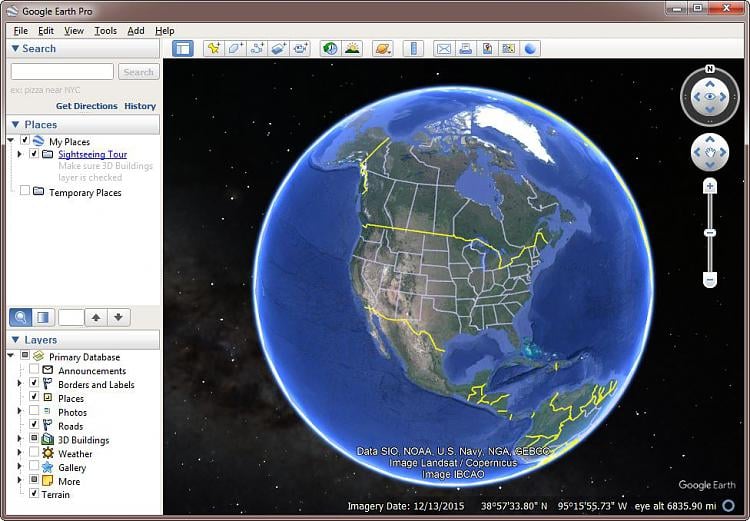Screen dimensions: 750x521
Task: Click the Email envelope toolbar icon
Action: (x=444, y=48)
